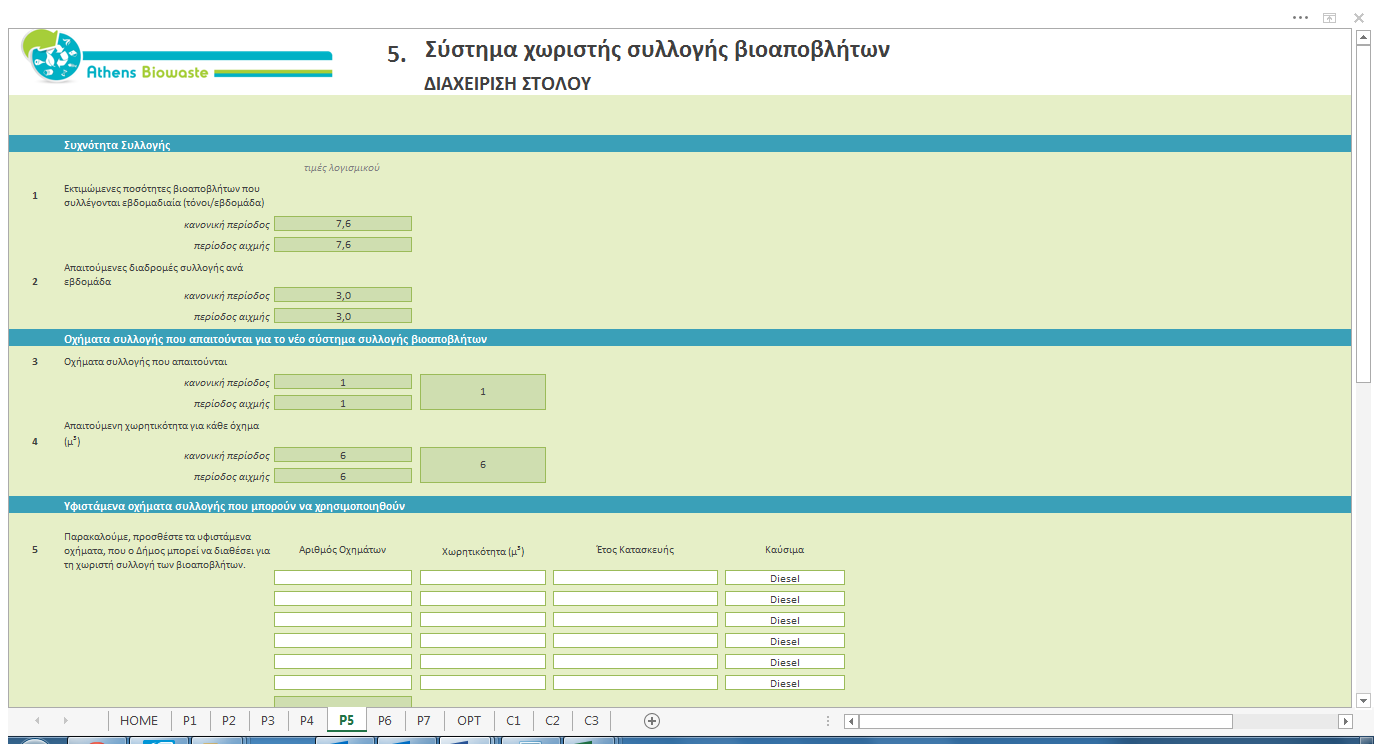Click the Έτος Κατασκευής column header
The width and height of the screenshot is (1382, 744).
click(635, 550)
